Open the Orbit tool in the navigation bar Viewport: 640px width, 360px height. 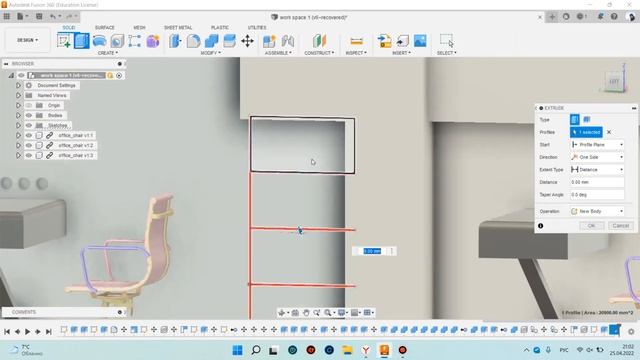tap(282, 313)
